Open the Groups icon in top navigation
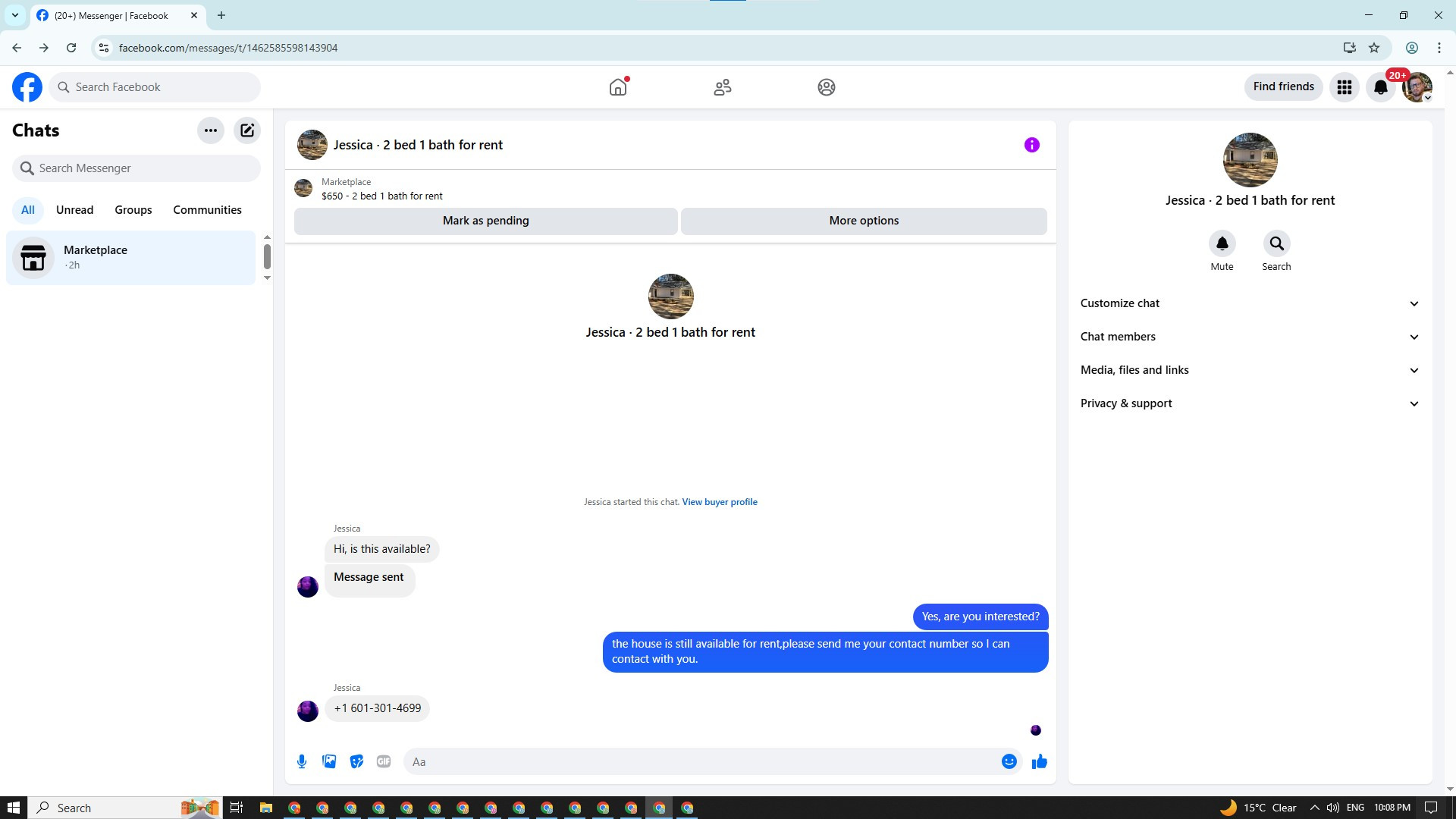The image size is (1456, 819). [827, 87]
